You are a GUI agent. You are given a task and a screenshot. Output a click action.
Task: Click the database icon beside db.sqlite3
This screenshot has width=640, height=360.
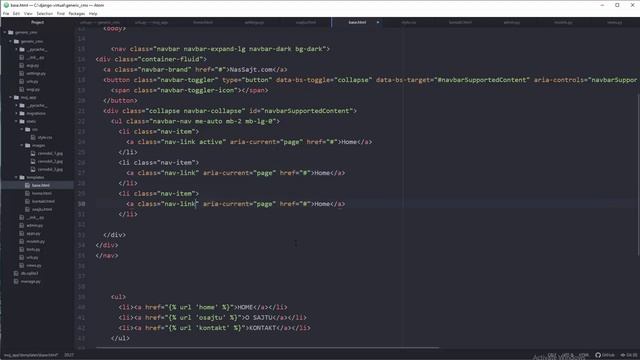16,273
